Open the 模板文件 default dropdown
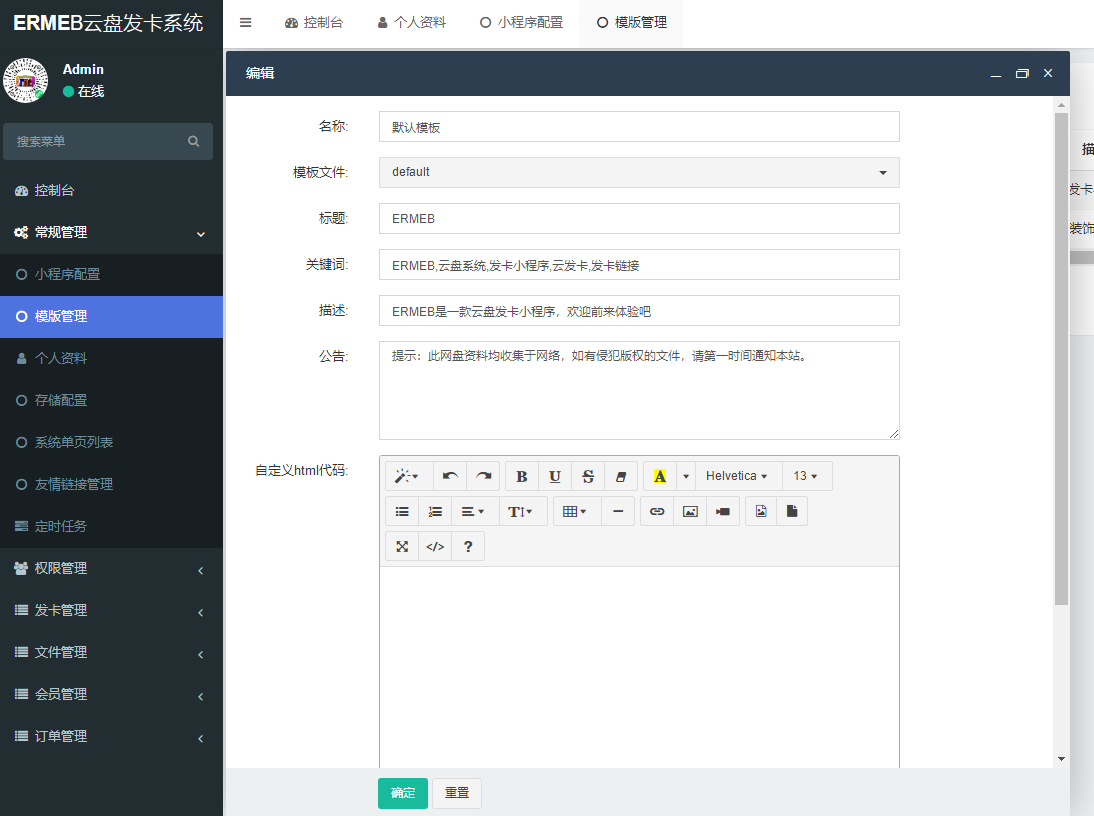The height and width of the screenshot is (816, 1094). pyautogui.click(x=639, y=172)
